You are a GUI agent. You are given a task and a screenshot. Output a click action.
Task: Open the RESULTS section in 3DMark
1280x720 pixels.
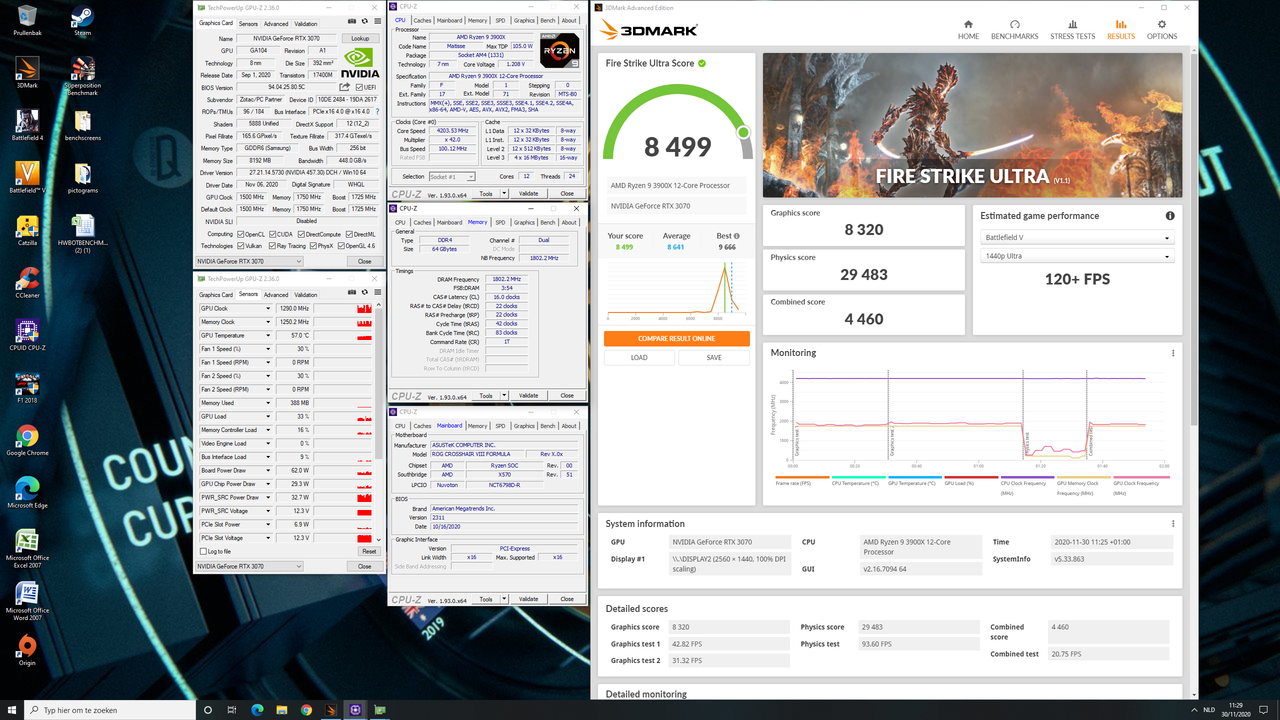tap(1121, 29)
